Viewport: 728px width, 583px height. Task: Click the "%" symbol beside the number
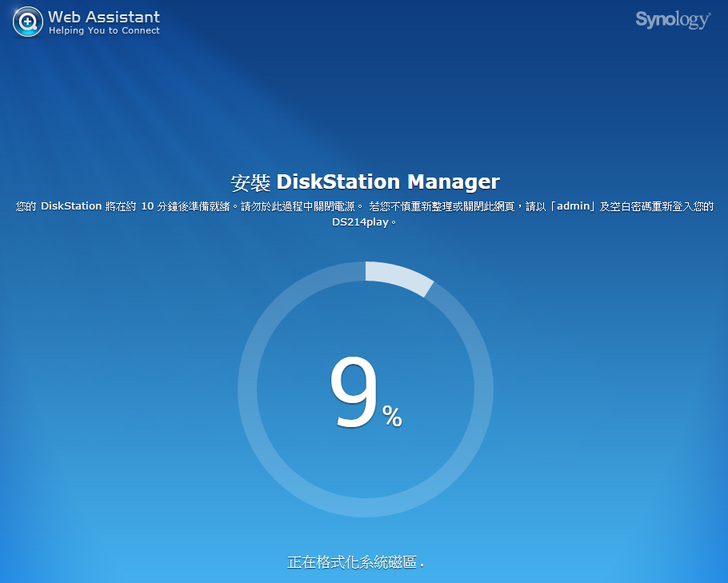[392, 416]
